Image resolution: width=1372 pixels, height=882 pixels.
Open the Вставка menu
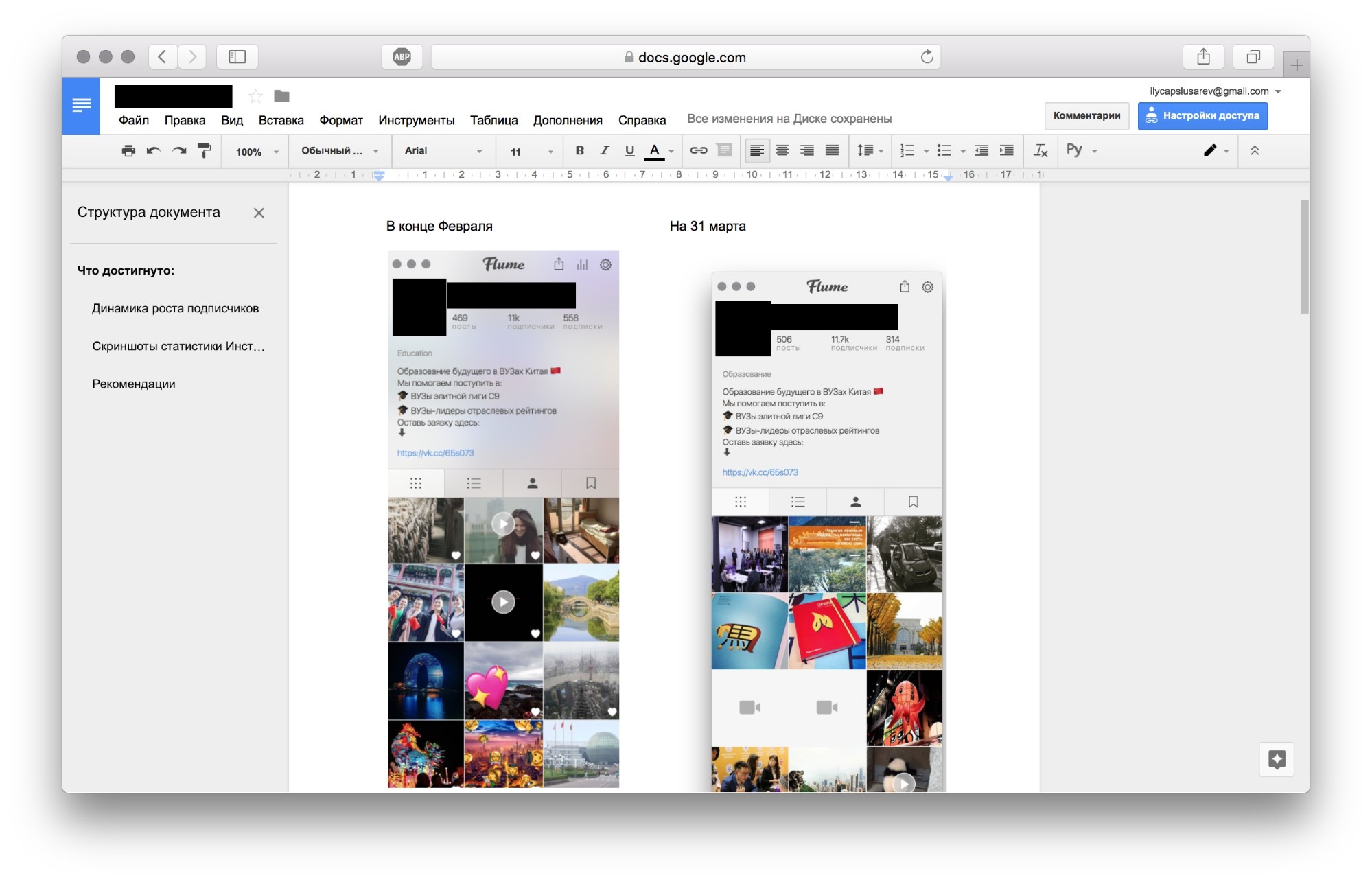point(281,120)
